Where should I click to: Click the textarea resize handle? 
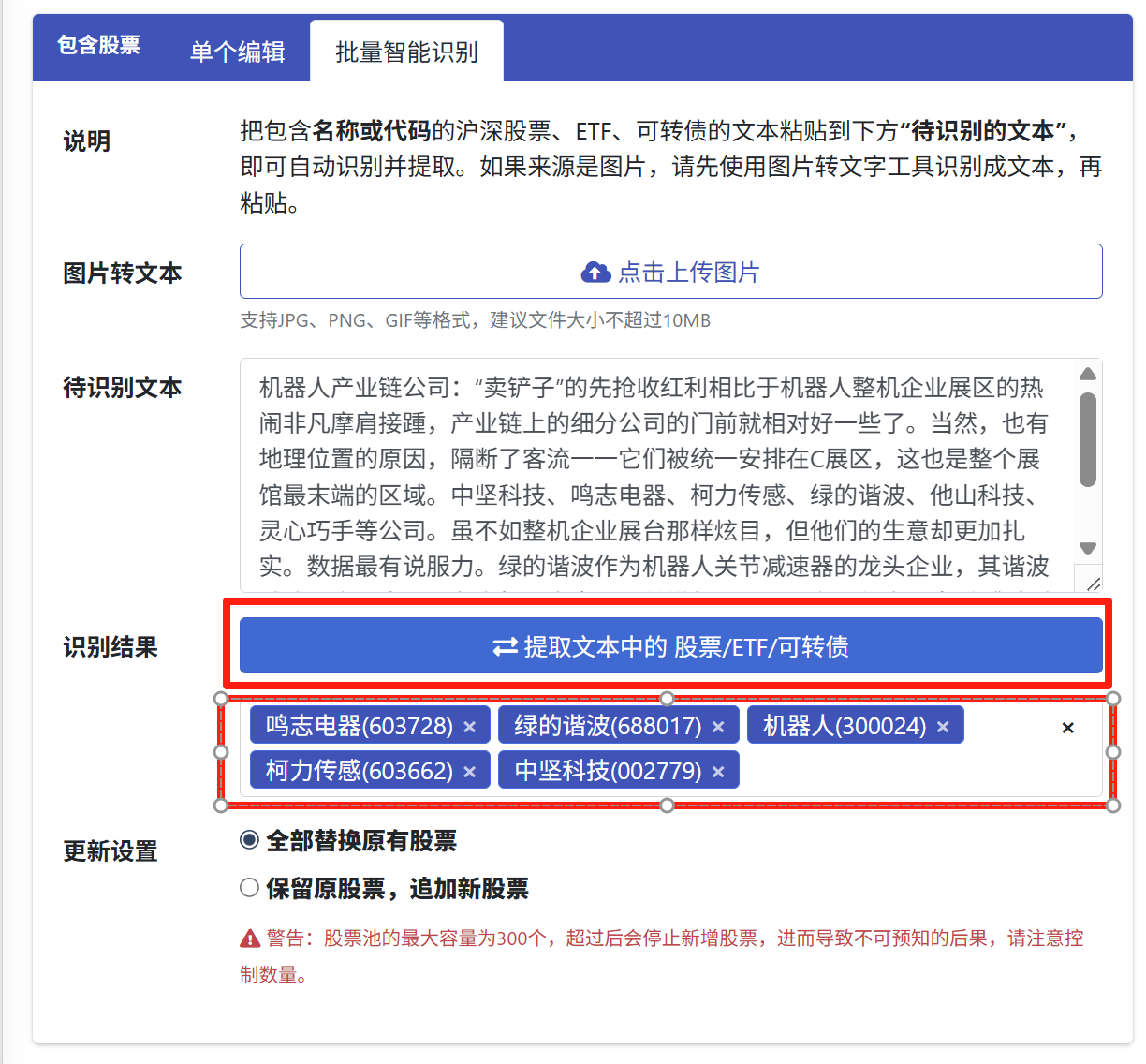point(1092,583)
